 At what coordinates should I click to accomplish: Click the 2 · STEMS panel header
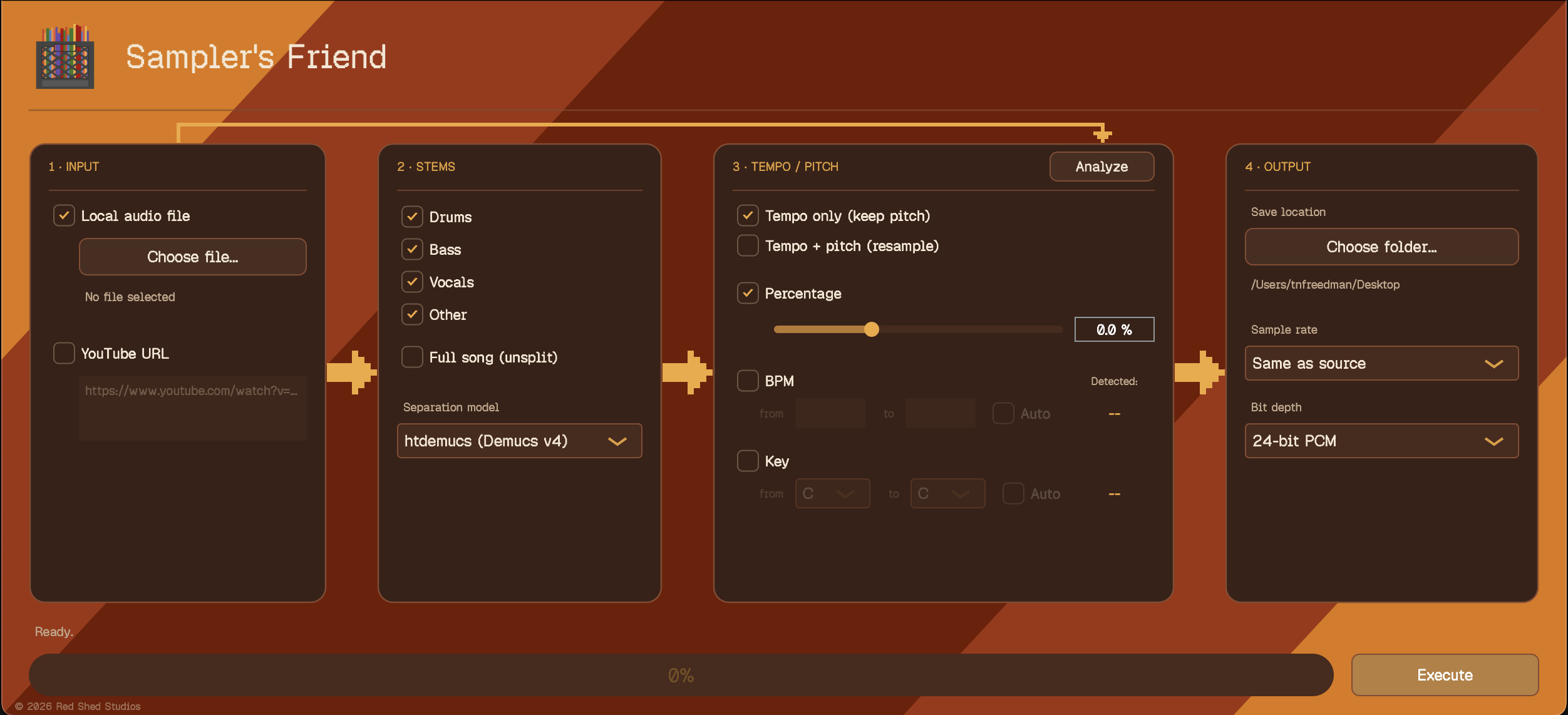(x=426, y=167)
